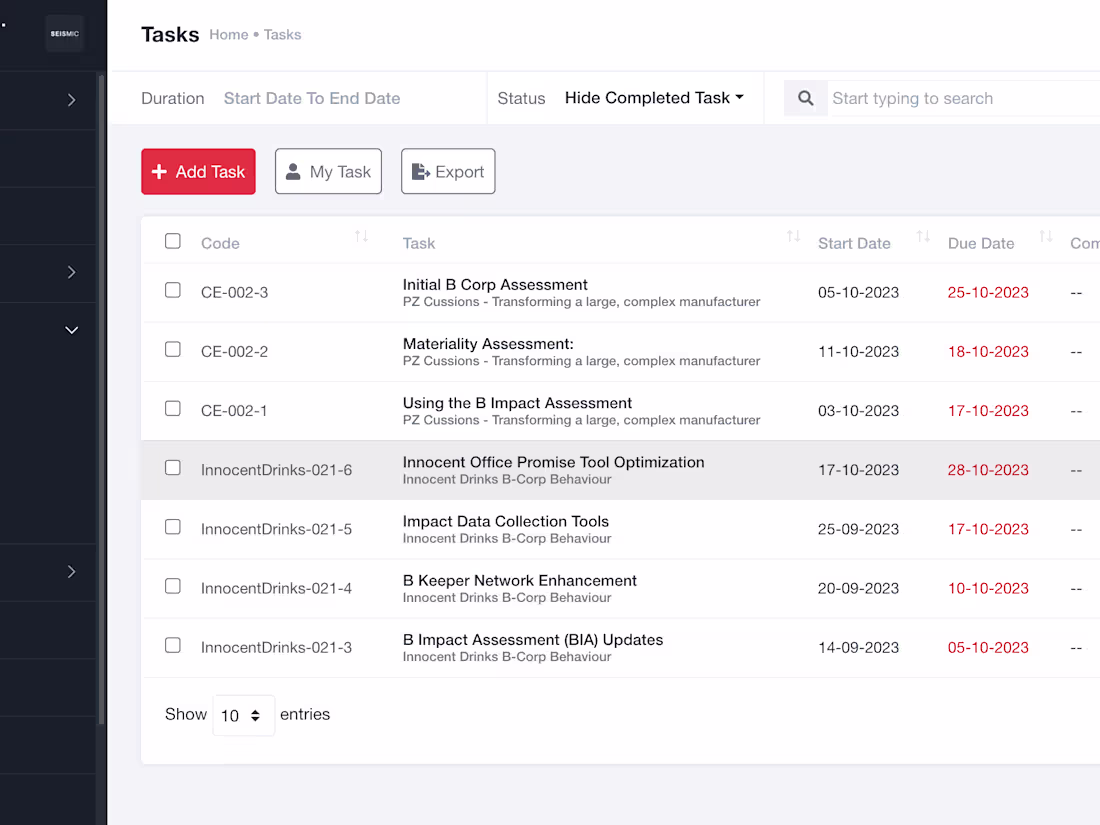Collapse the expanded sidebar section with down chevron
Image resolution: width=1100 pixels, height=825 pixels.
coord(71,329)
